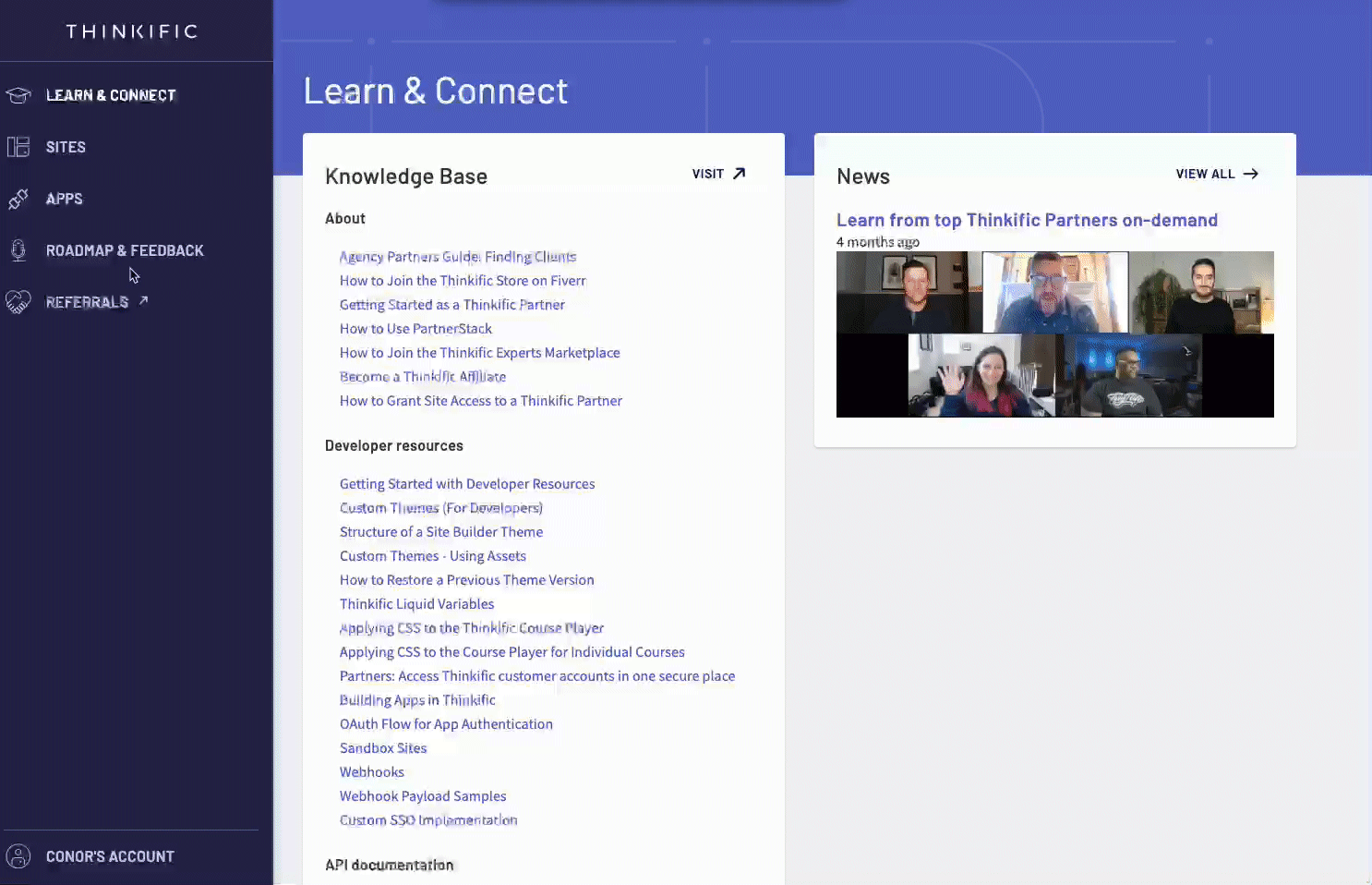Open How to Use PartnerStack article
This screenshot has width=1372, height=885.
(x=415, y=329)
